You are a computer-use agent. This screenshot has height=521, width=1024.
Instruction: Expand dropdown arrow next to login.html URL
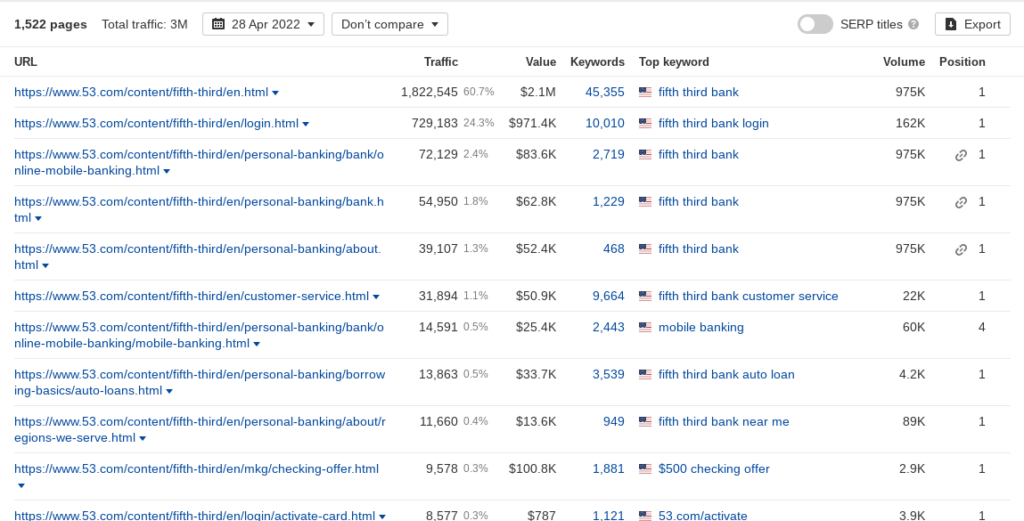pyautogui.click(x=306, y=124)
